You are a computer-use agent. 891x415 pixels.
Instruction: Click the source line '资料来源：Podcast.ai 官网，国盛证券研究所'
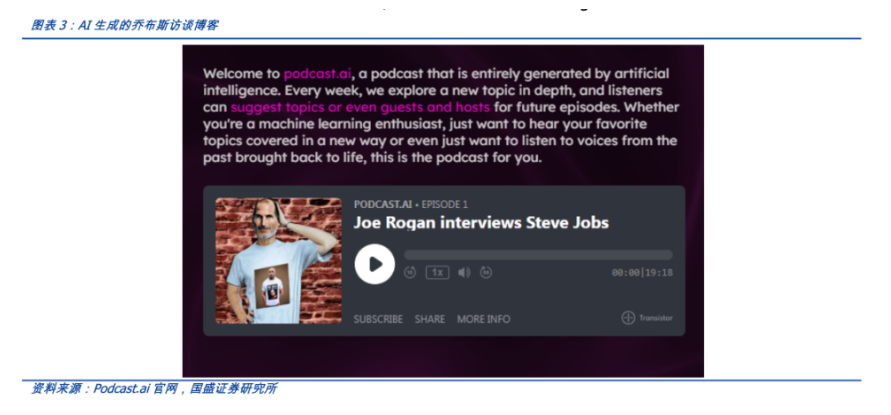[154, 389]
